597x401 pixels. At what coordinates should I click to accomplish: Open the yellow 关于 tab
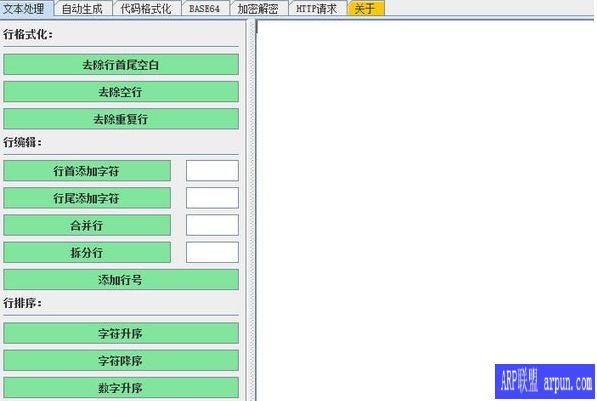366,8
